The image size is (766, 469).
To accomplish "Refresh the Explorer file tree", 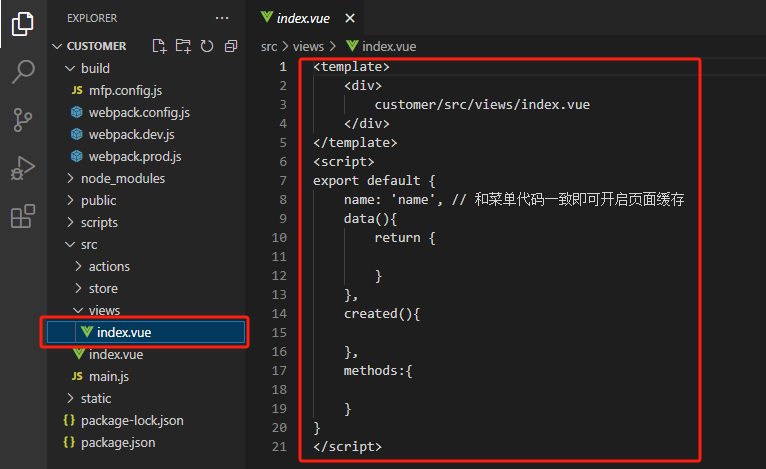I will (x=207, y=46).
